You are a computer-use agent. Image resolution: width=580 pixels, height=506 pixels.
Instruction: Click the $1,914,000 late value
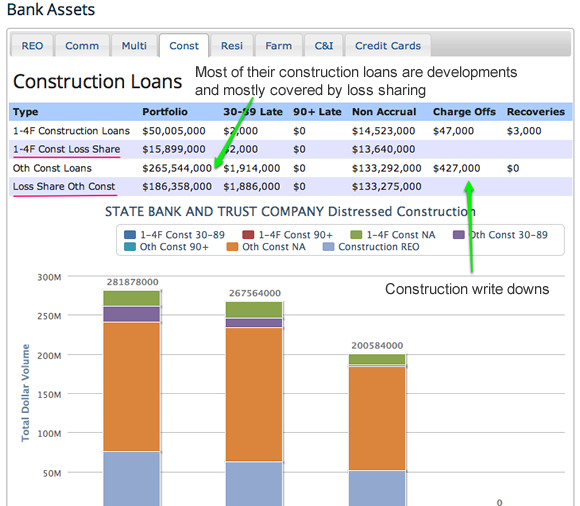pyautogui.click(x=252, y=168)
